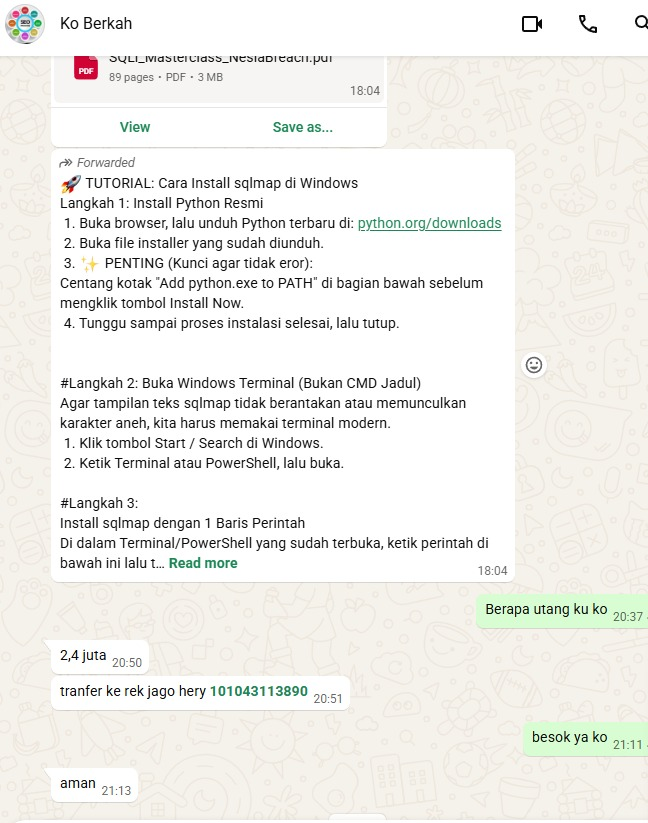Click the Forwarded arrow label
Viewport: 648px width, 823px height.
(97, 163)
